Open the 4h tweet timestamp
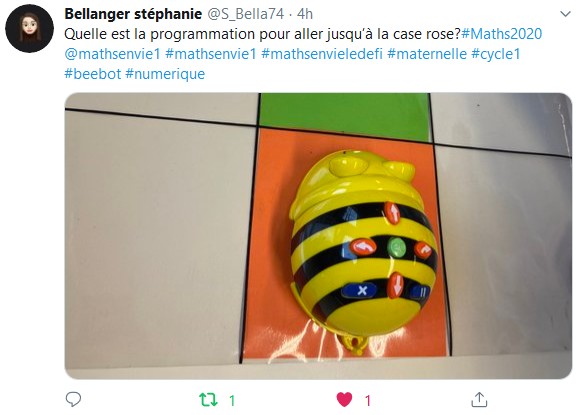This screenshot has width=579, height=415. click(305, 14)
